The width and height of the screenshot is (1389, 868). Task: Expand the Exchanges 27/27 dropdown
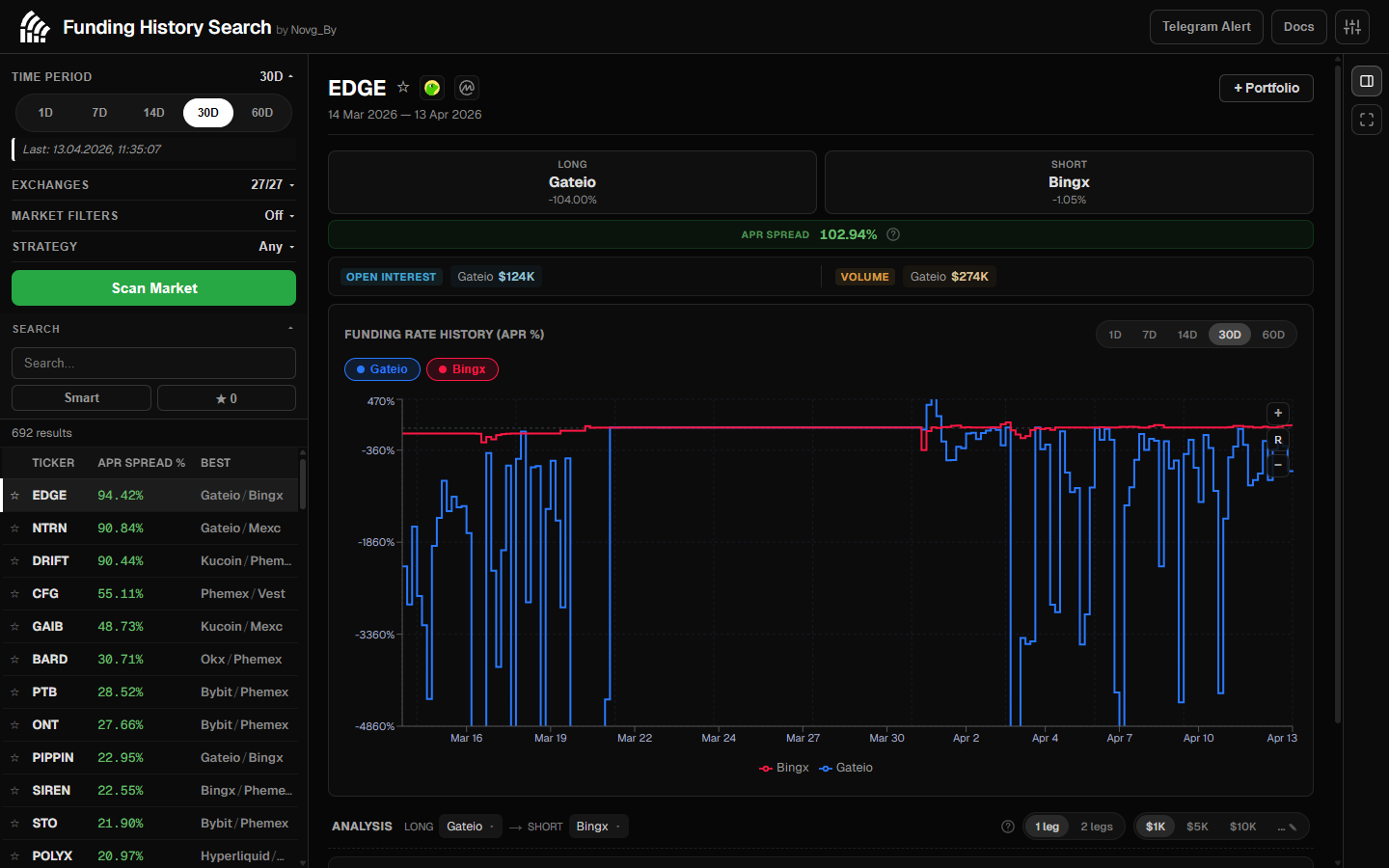[x=273, y=184]
